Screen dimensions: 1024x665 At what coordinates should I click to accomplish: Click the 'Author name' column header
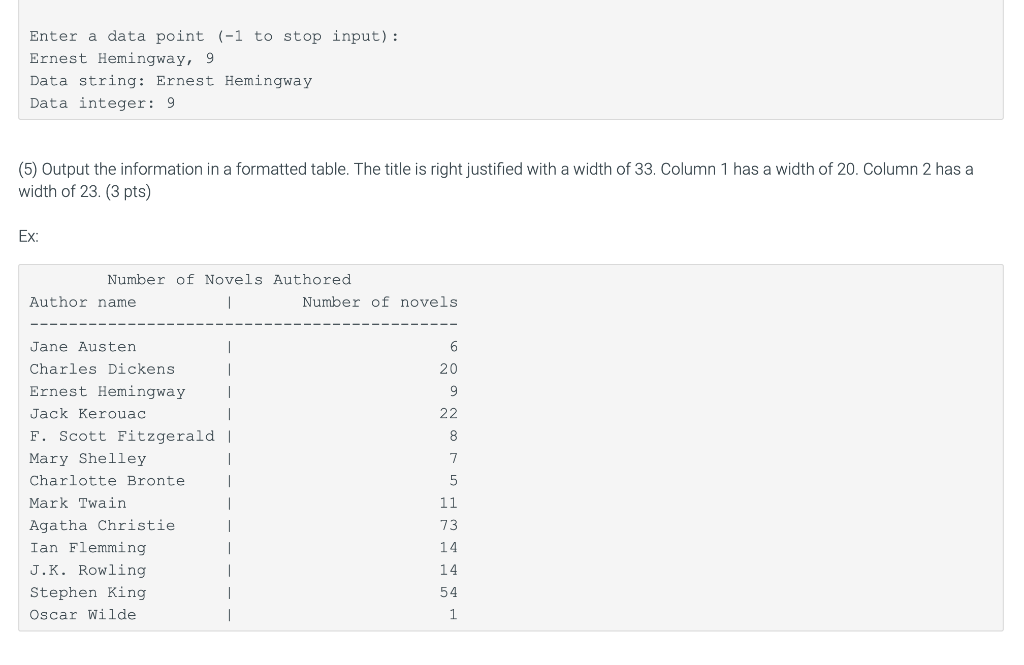click(83, 302)
